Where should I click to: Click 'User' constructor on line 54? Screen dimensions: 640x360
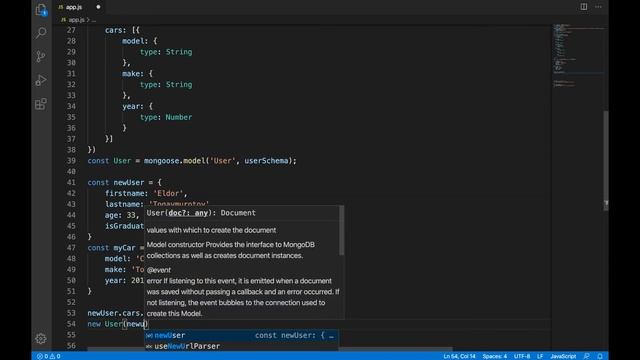click(x=113, y=324)
